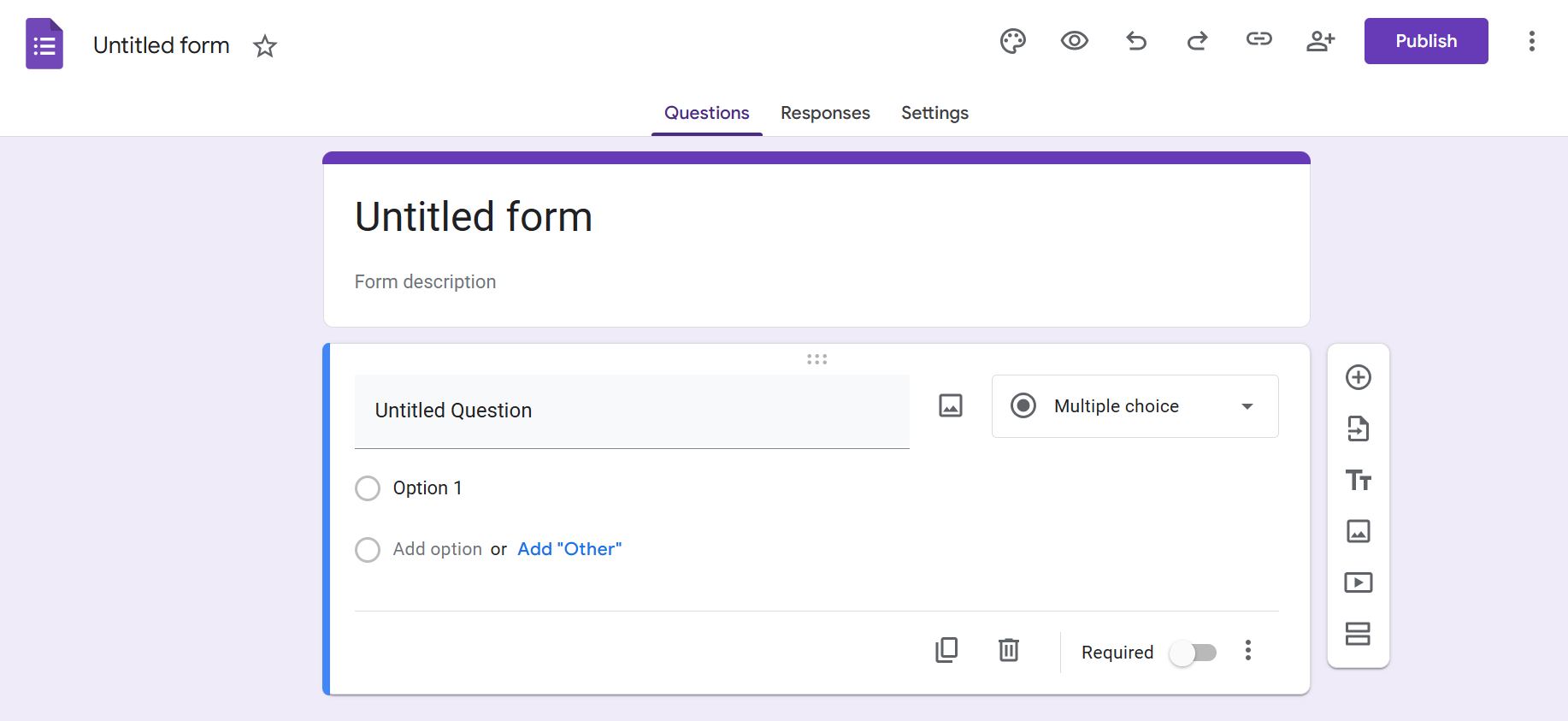Open the theme customization palette
Viewport: 1568px width, 721px height.
1012,41
